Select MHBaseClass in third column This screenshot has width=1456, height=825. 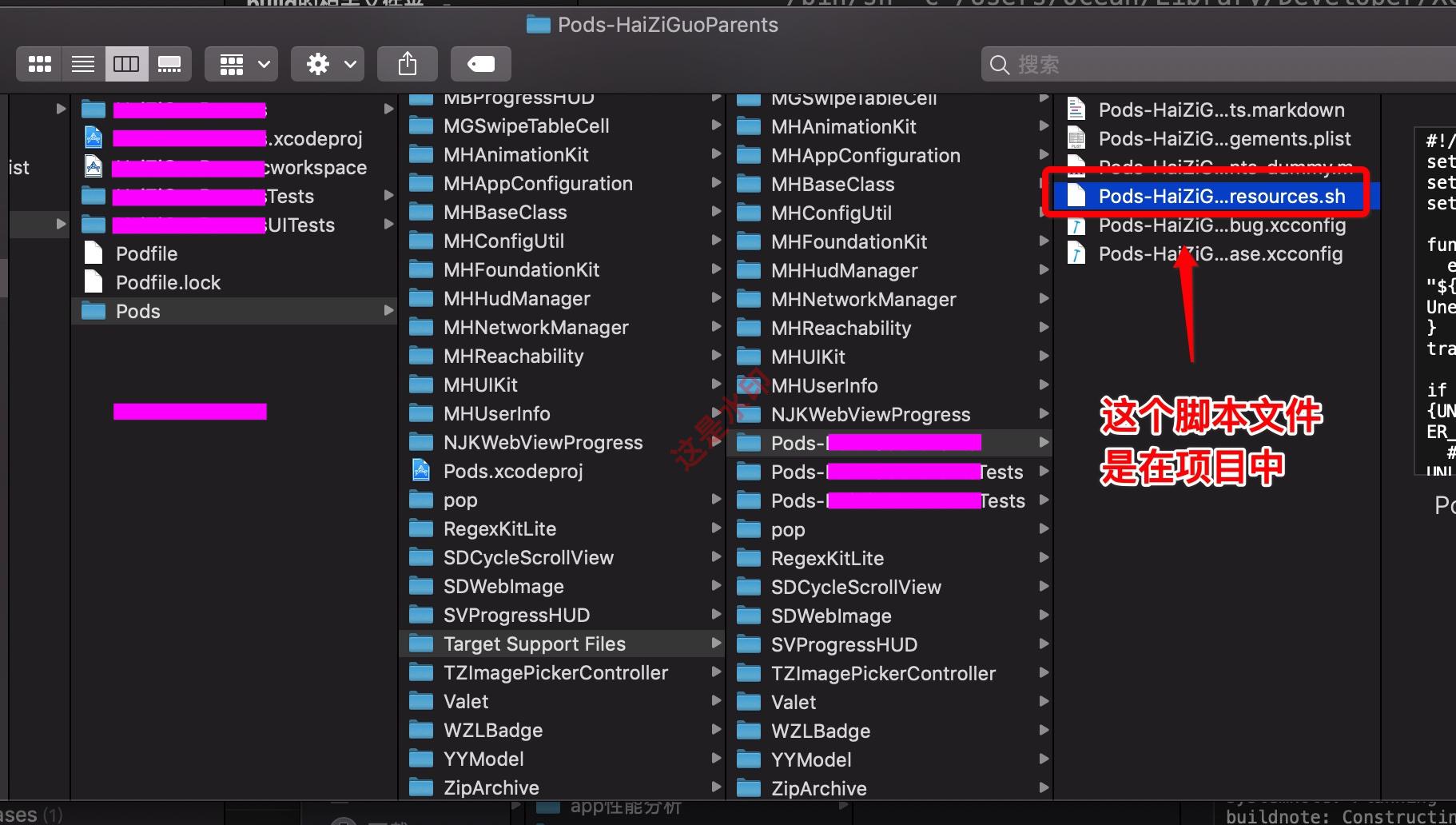click(890, 184)
